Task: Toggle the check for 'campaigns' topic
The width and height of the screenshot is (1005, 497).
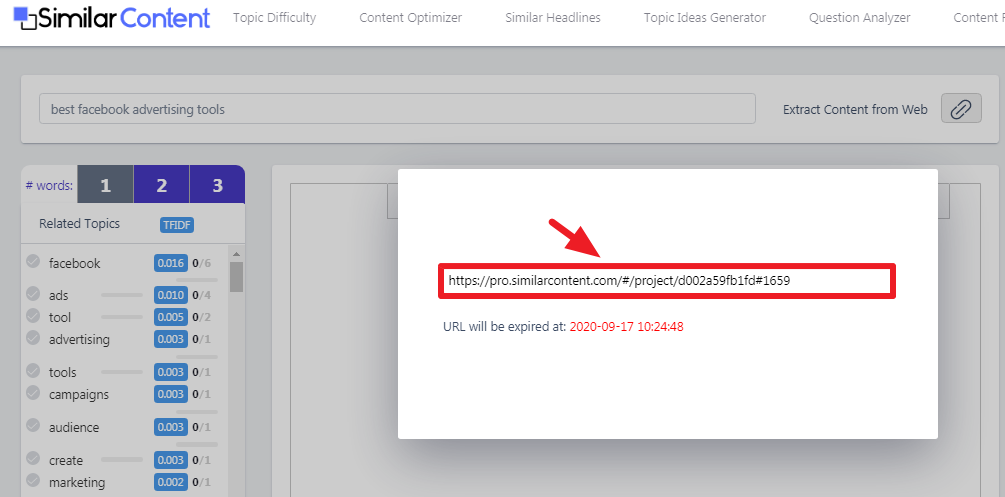Action: 33,392
